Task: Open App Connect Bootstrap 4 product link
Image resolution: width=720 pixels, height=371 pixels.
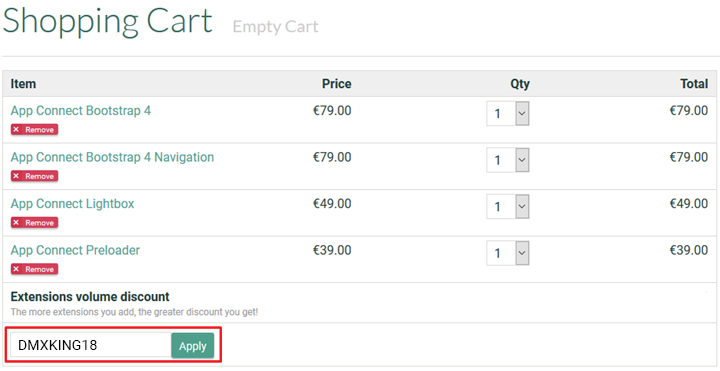Action: pos(81,111)
